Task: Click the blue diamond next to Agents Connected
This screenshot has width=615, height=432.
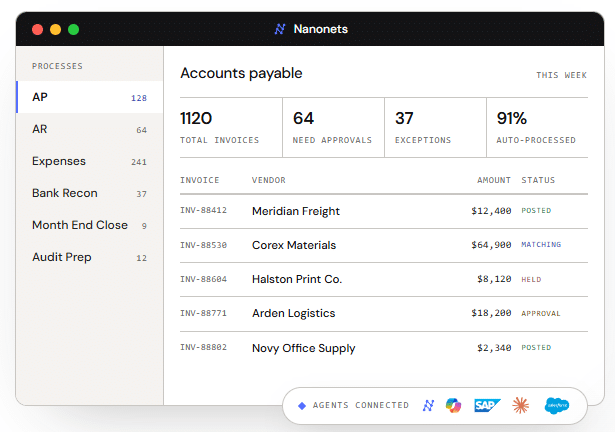Action: (x=302, y=406)
